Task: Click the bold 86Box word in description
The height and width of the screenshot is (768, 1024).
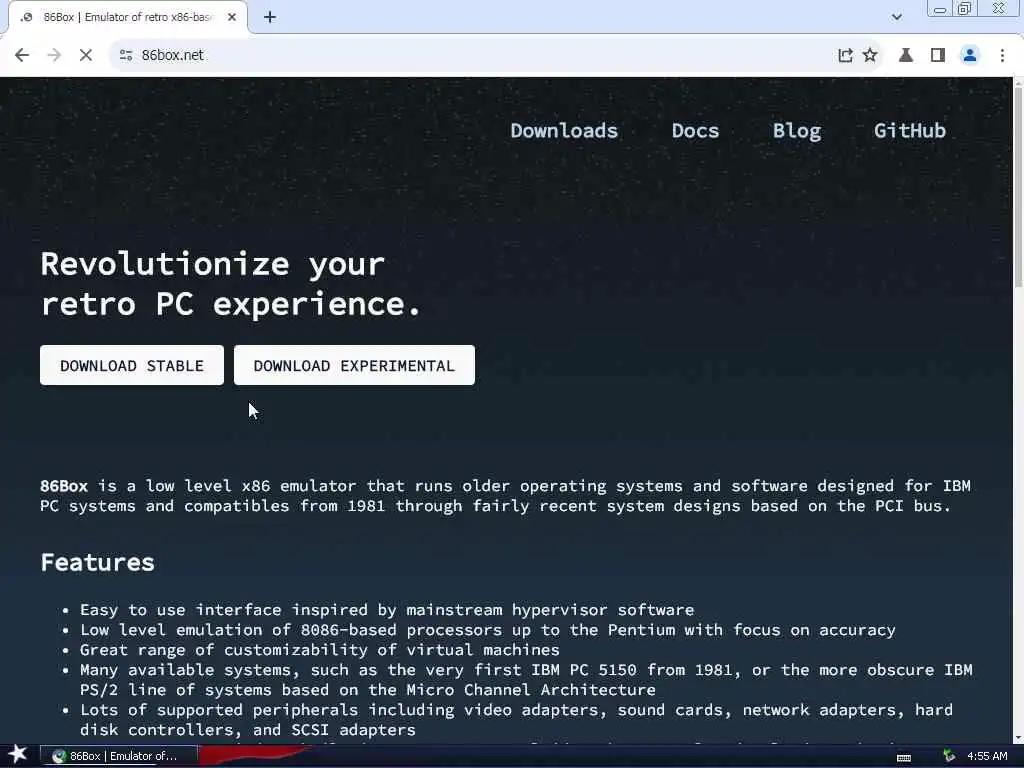Action: [63, 487]
